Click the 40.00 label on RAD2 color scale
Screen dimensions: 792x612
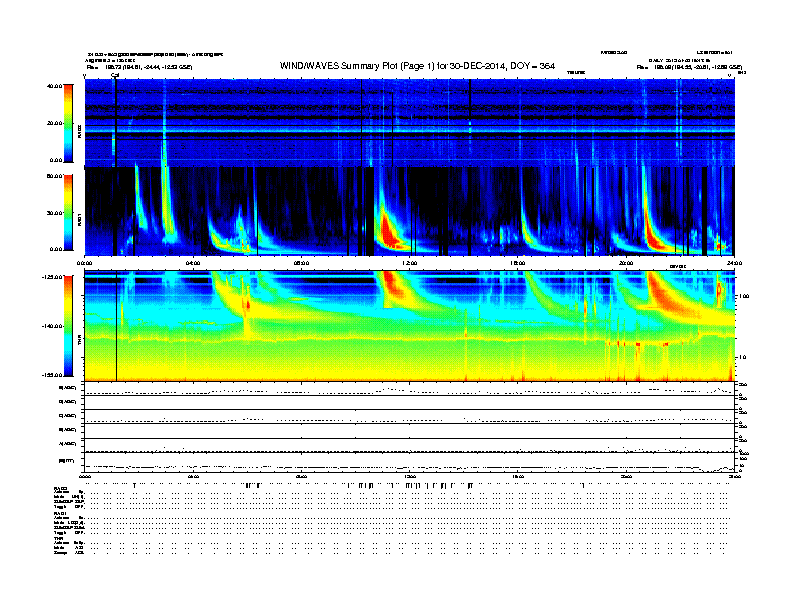point(55,86)
